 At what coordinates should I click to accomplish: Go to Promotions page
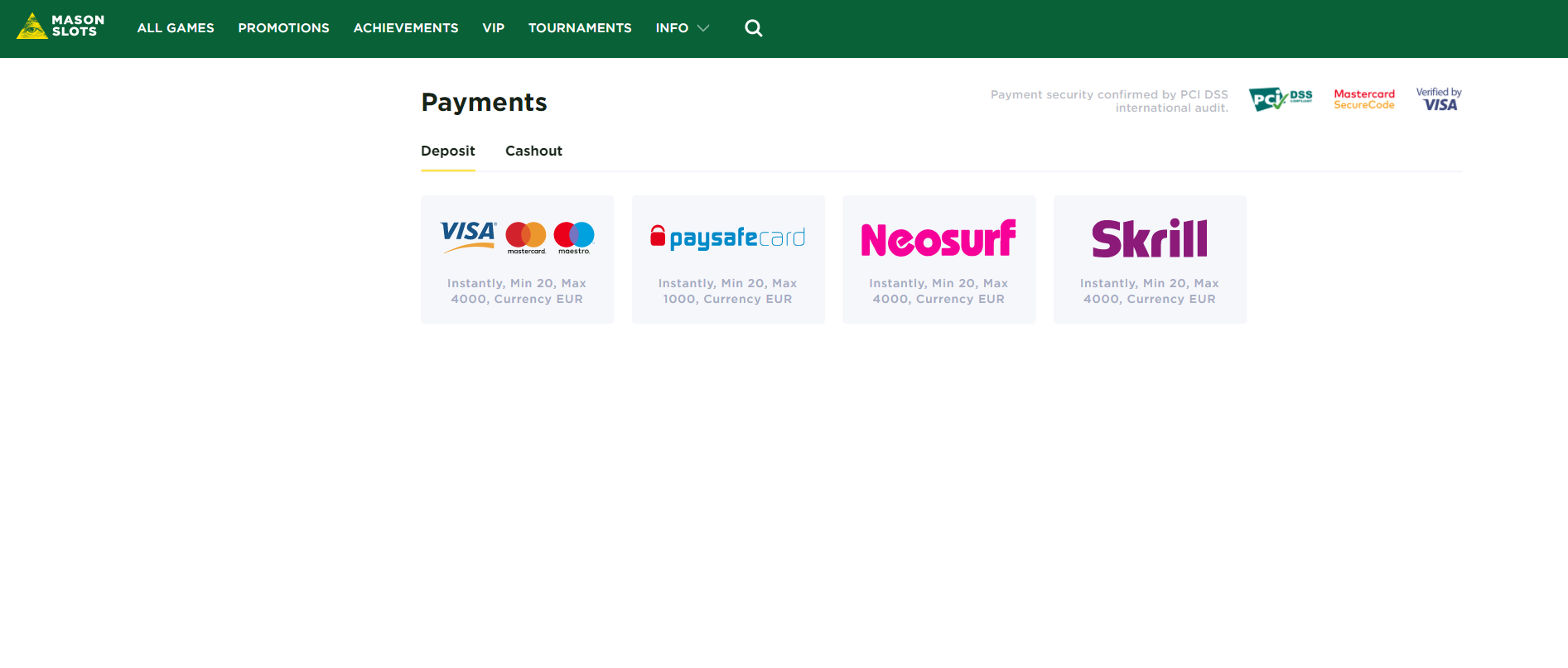click(x=284, y=28)
